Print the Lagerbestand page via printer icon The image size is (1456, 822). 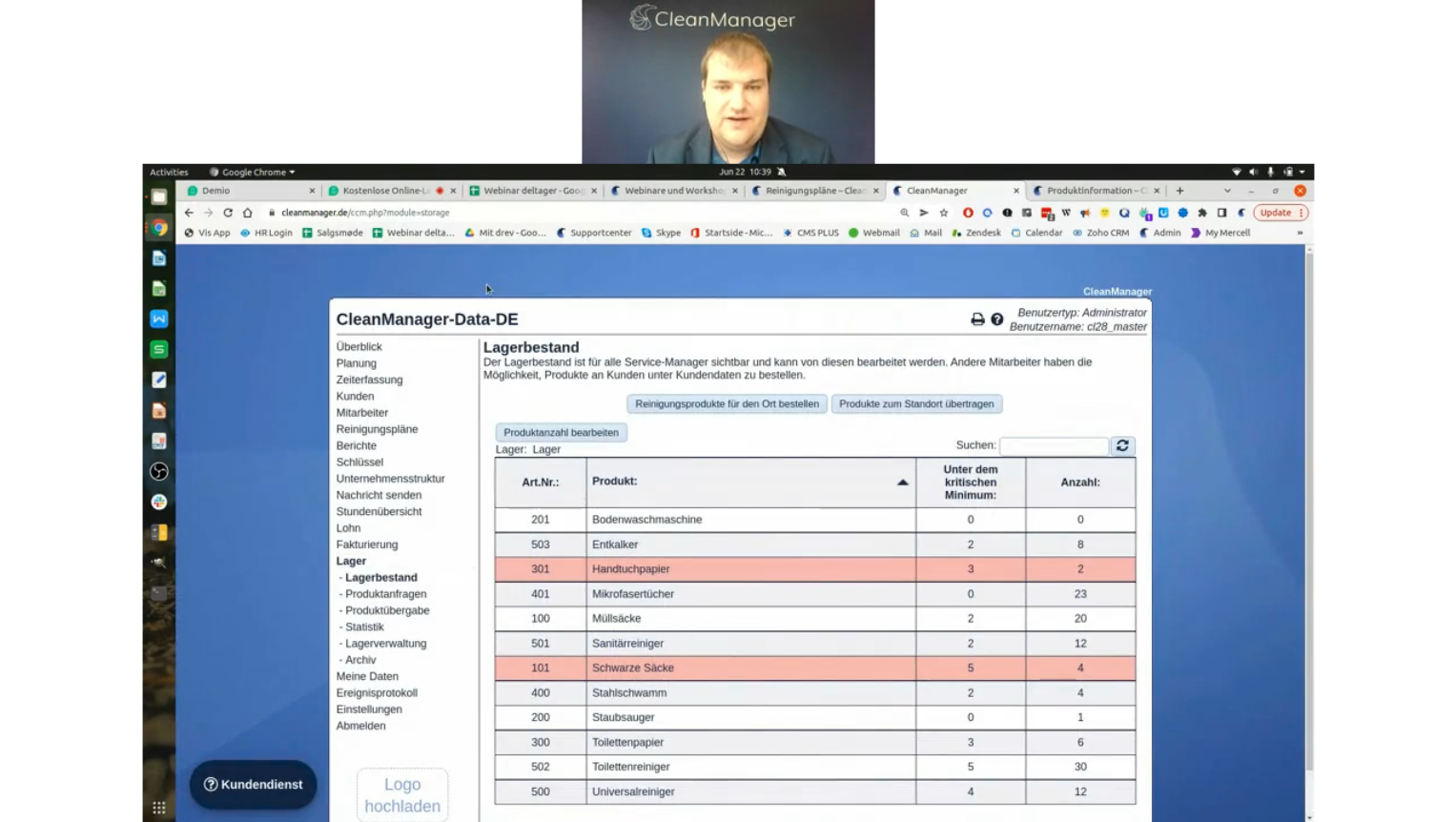[977, 319]
